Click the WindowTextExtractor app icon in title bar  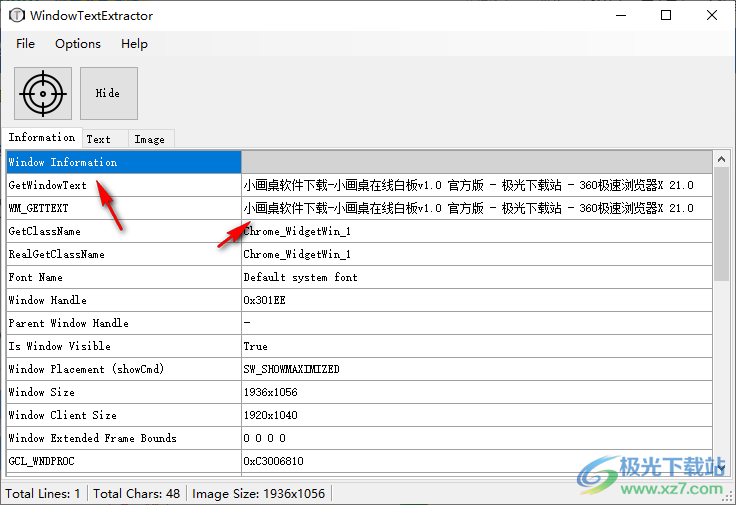pos(17,15)
